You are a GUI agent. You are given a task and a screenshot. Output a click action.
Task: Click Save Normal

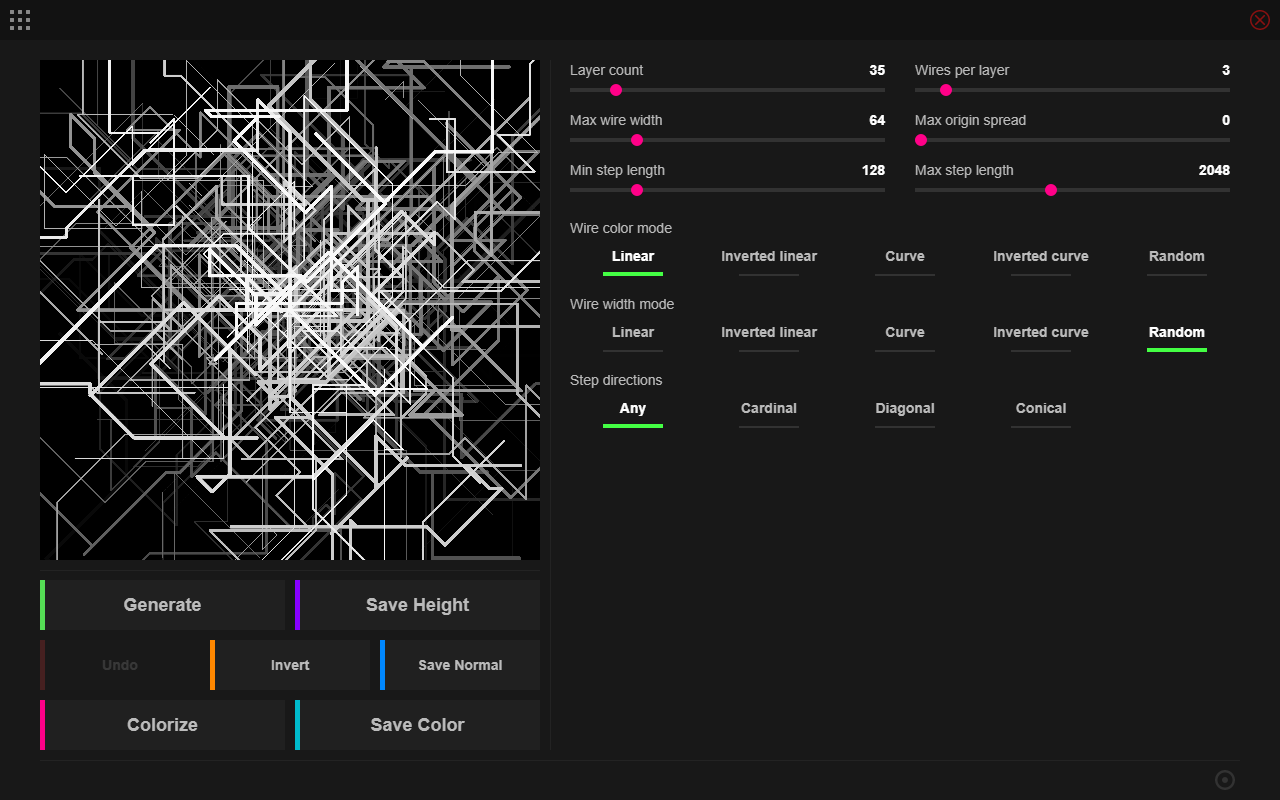point(460,665)
